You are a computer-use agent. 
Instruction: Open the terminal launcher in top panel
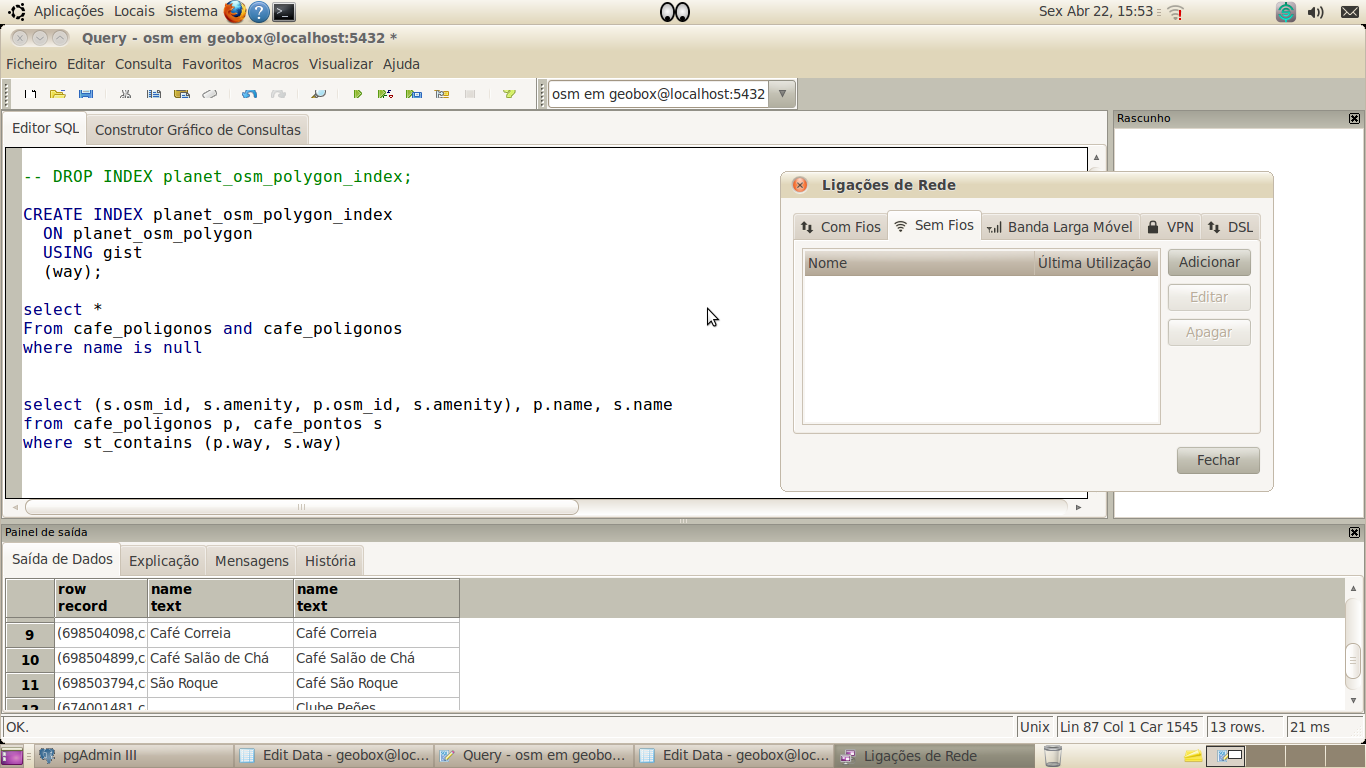(x=284, y=12)
